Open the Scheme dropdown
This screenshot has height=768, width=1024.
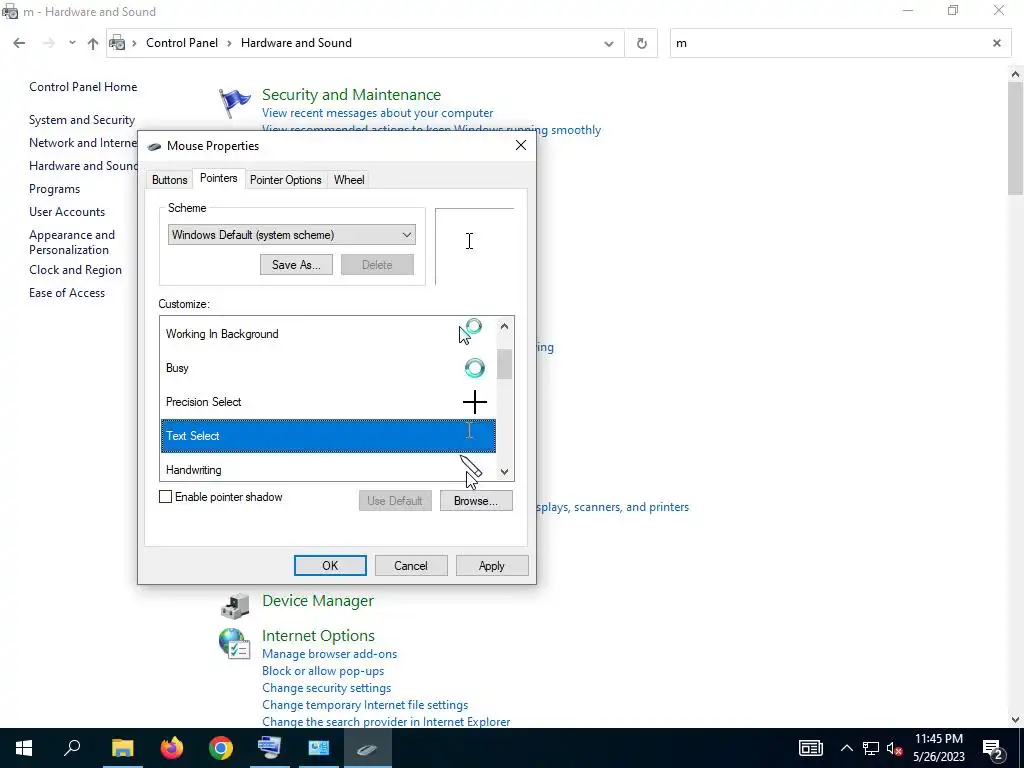point(291,235)
